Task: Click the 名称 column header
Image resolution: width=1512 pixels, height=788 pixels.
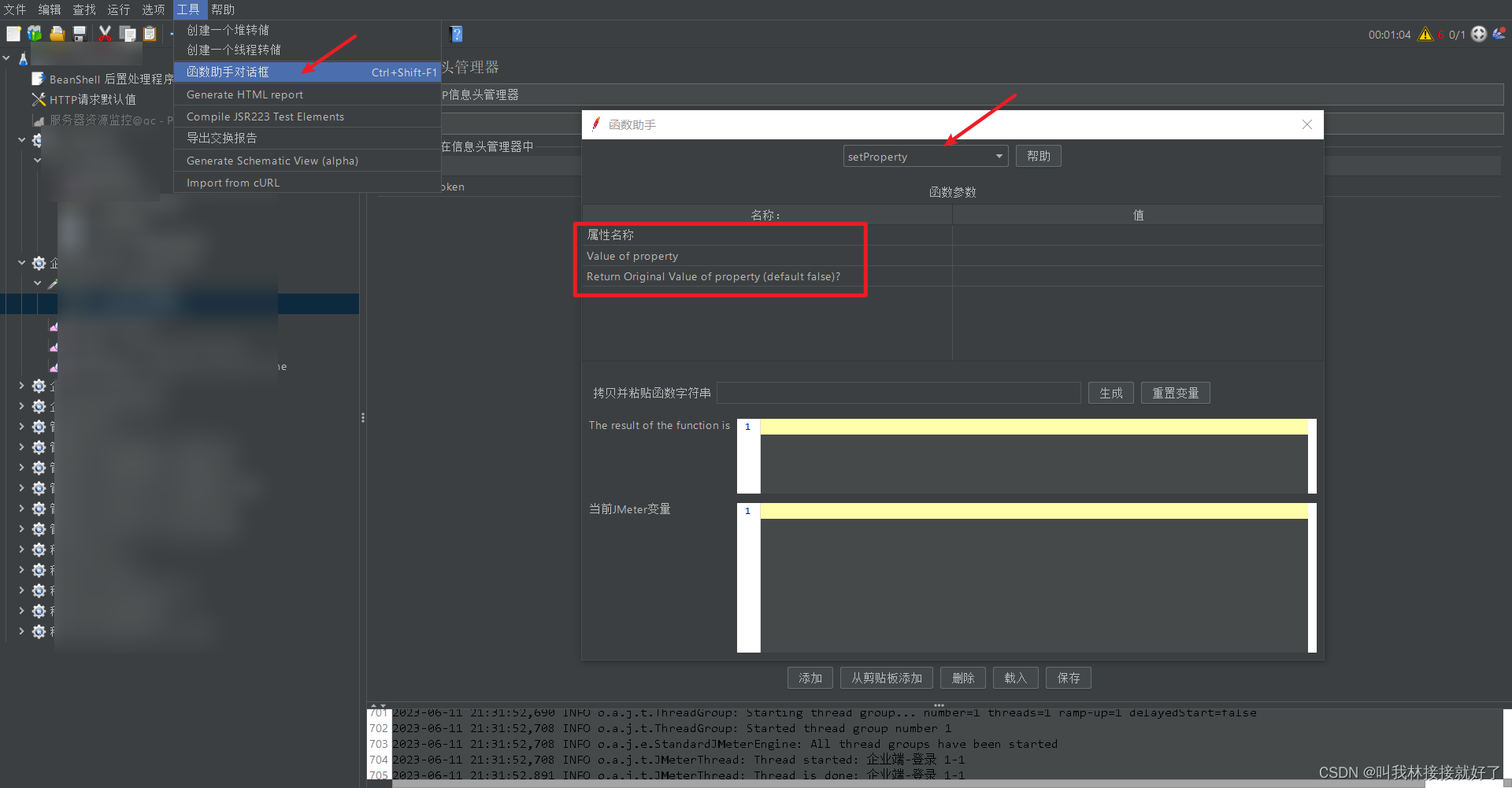Action: 767,215
